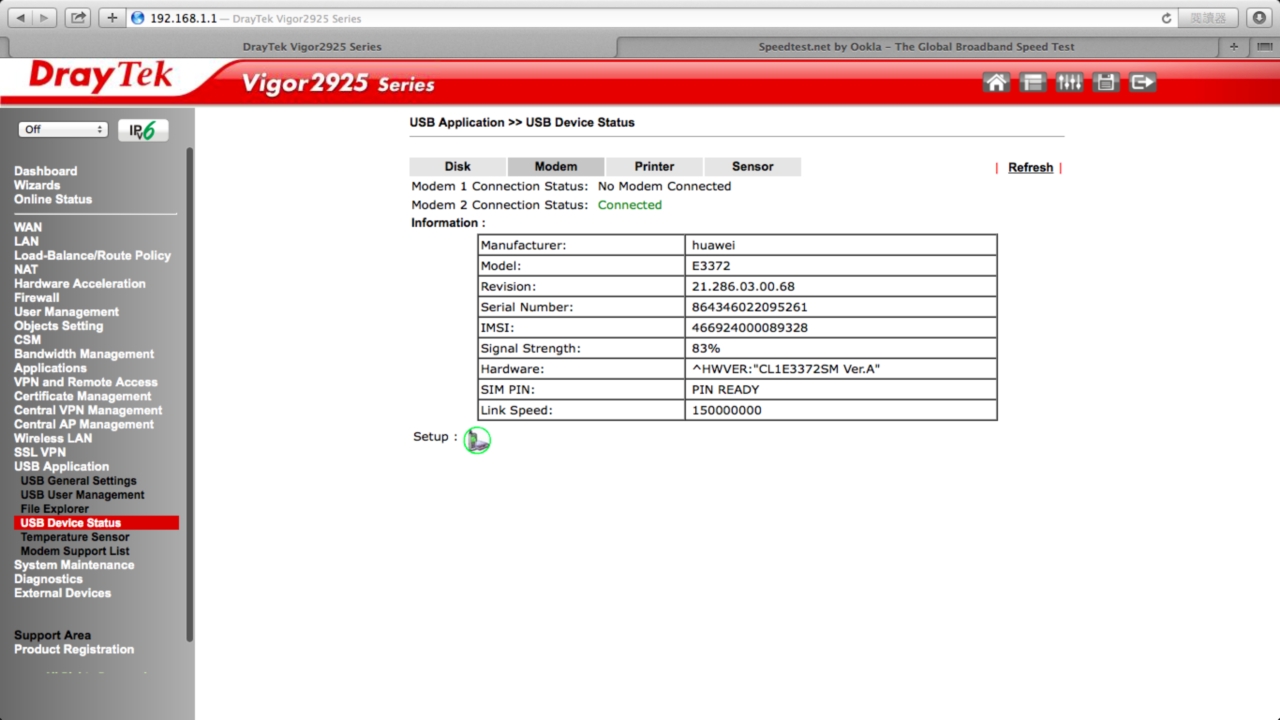Click the E3372 model value
The height and width of the screenshot is (720, 1280).
tap(711, 266)
